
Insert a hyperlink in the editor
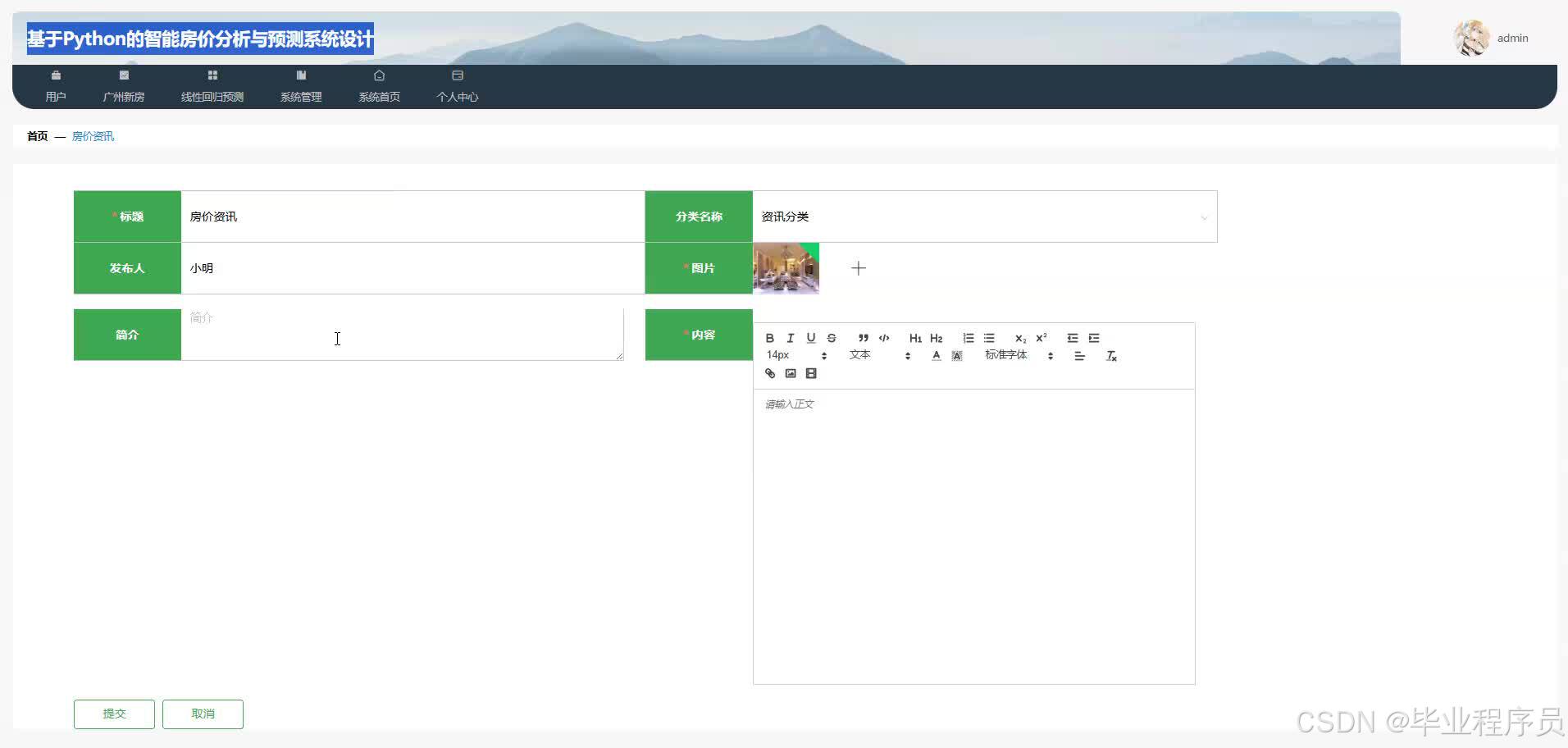[x=769, y=373]
